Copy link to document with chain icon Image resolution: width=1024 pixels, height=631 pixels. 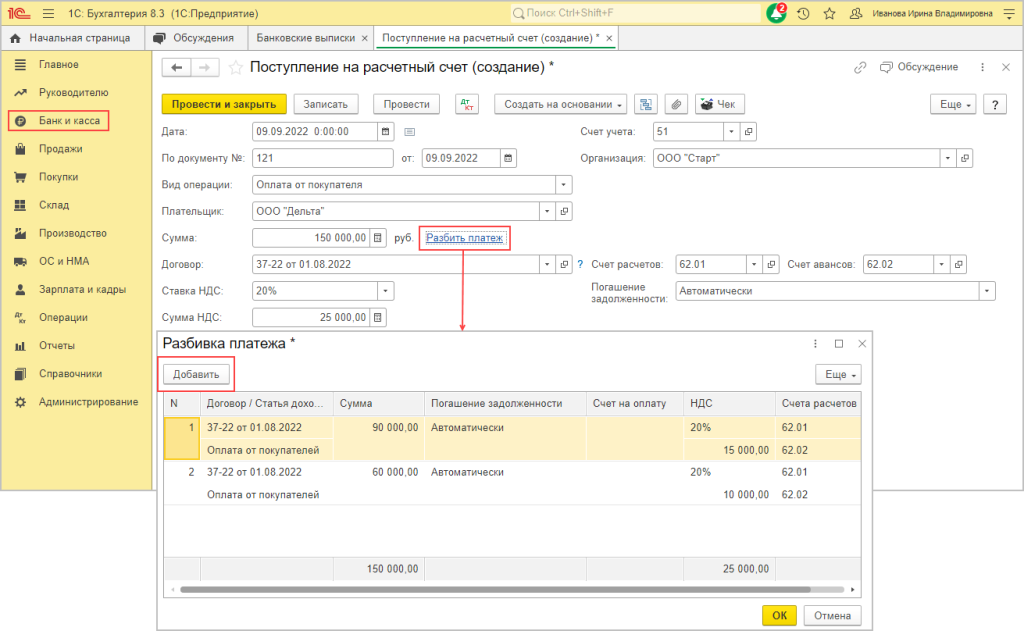(x=860, y=67)
